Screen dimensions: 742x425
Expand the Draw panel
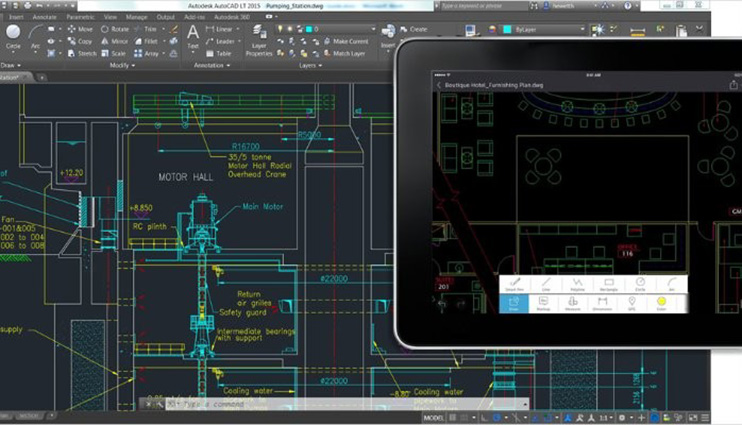pos(11,65)
